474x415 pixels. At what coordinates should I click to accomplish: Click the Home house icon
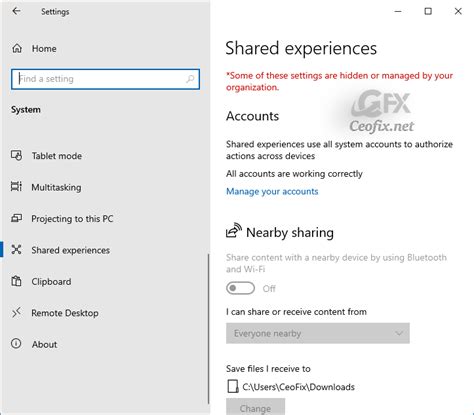17,48
